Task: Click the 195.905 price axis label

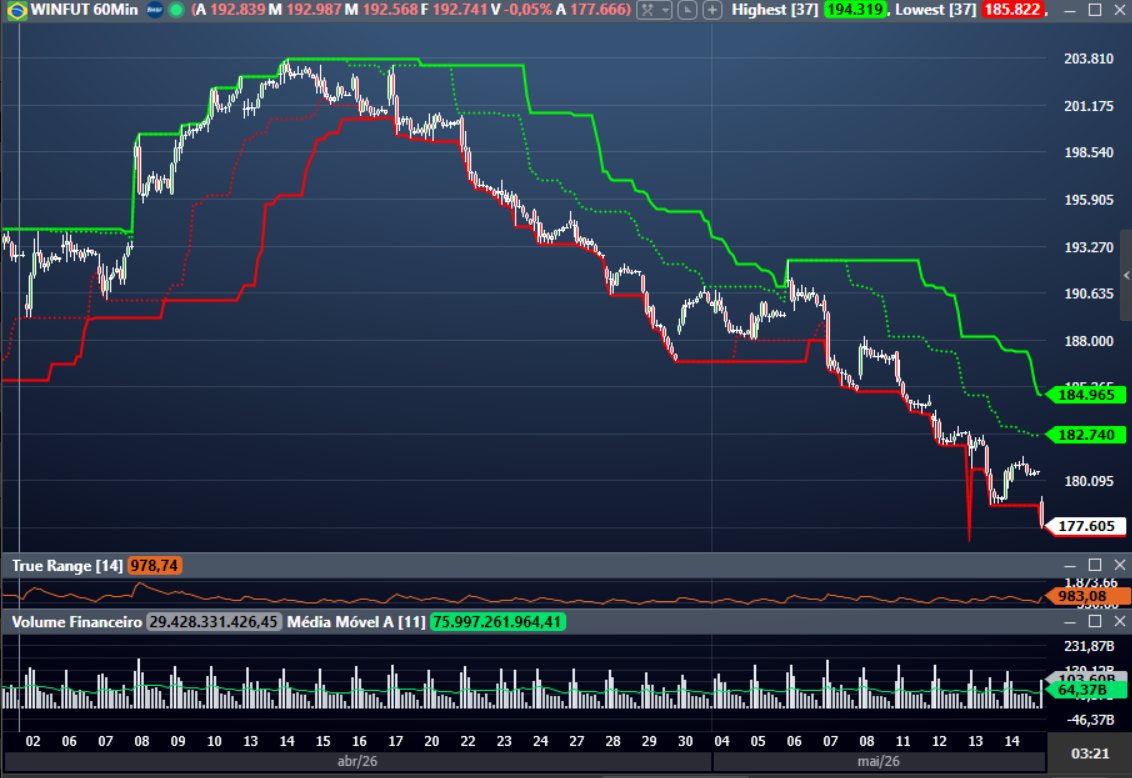Action: [x=1089, y=200]
